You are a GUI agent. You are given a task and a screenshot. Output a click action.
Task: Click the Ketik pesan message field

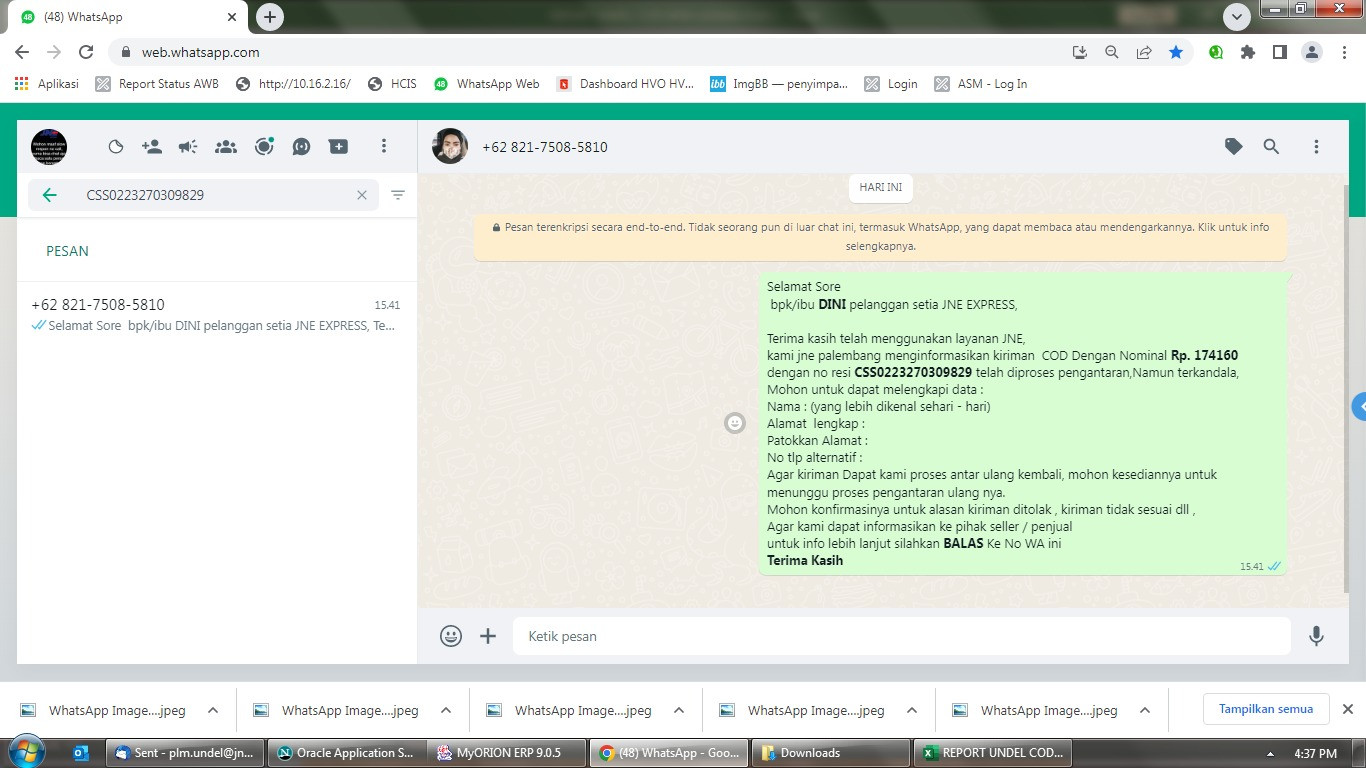(x=902, y=636)
